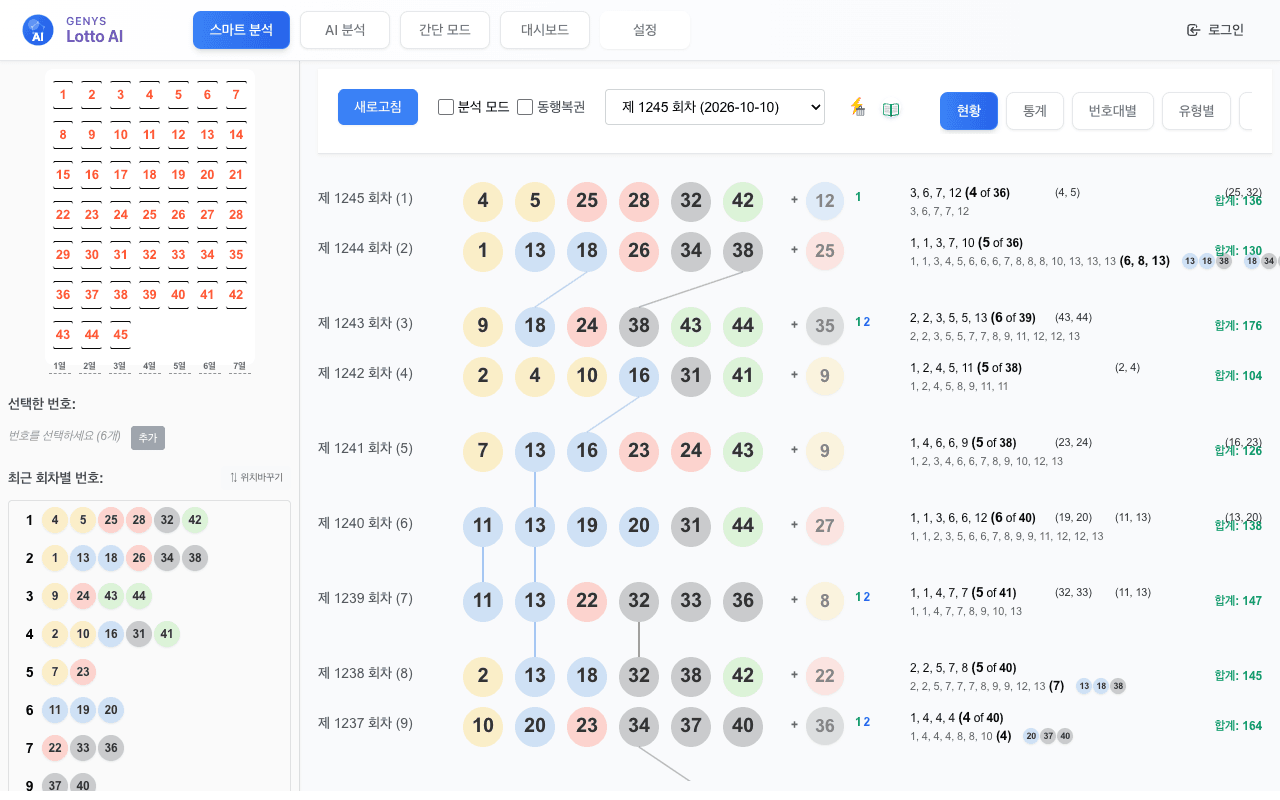Pick number 7 in the number grid
Image resolution: width=1280 pixels, height=800 pixels.
point(236,96)
